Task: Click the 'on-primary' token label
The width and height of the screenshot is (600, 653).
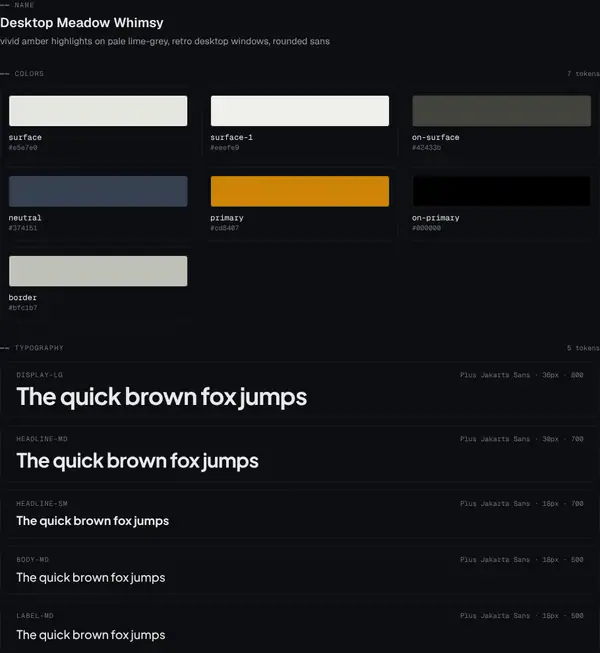Action: click(436, 218)
